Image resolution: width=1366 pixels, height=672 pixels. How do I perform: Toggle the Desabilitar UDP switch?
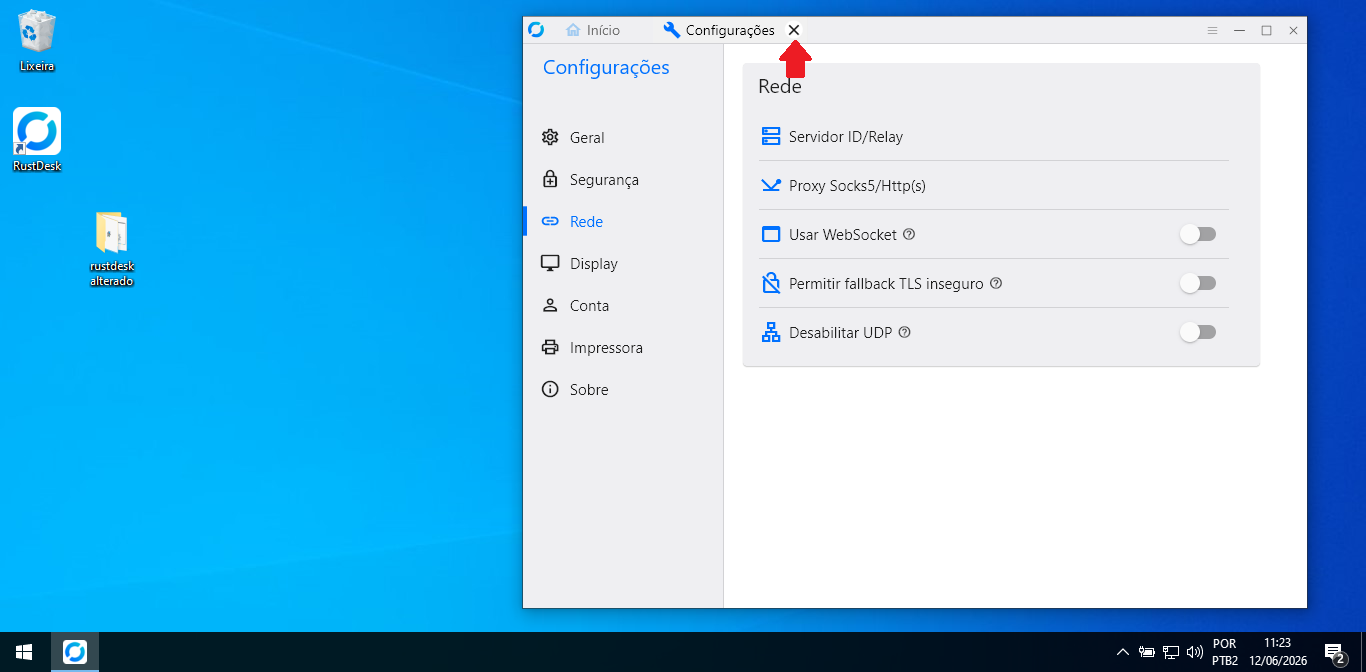[1198, 333]
